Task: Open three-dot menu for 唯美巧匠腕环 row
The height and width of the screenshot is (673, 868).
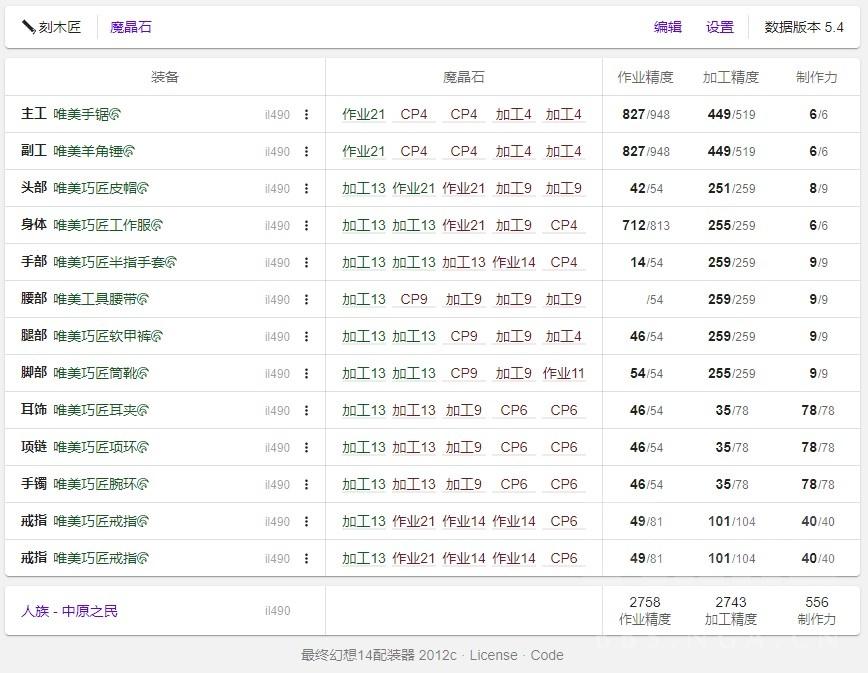Action: (306, 485)
